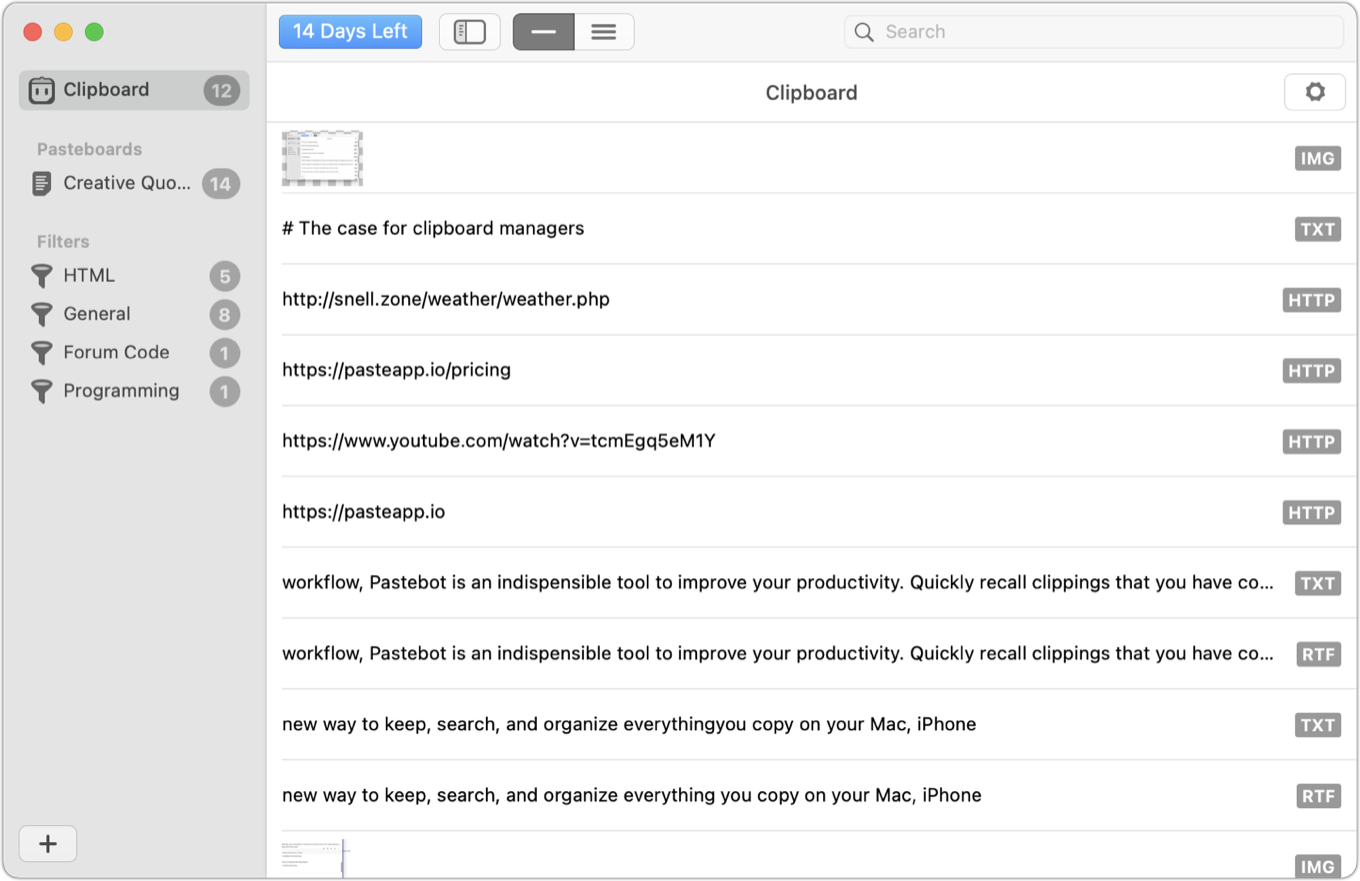1360x881 pixels.
Task: Switch to the multi-line list view
Action: click(603, 31)
